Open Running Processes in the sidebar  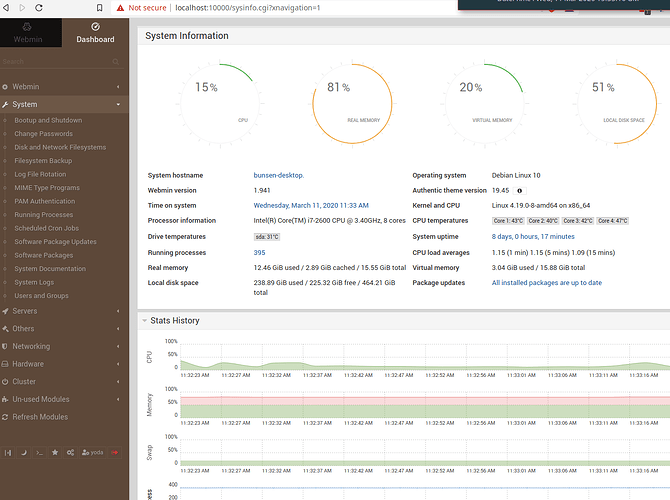point(44,215)
